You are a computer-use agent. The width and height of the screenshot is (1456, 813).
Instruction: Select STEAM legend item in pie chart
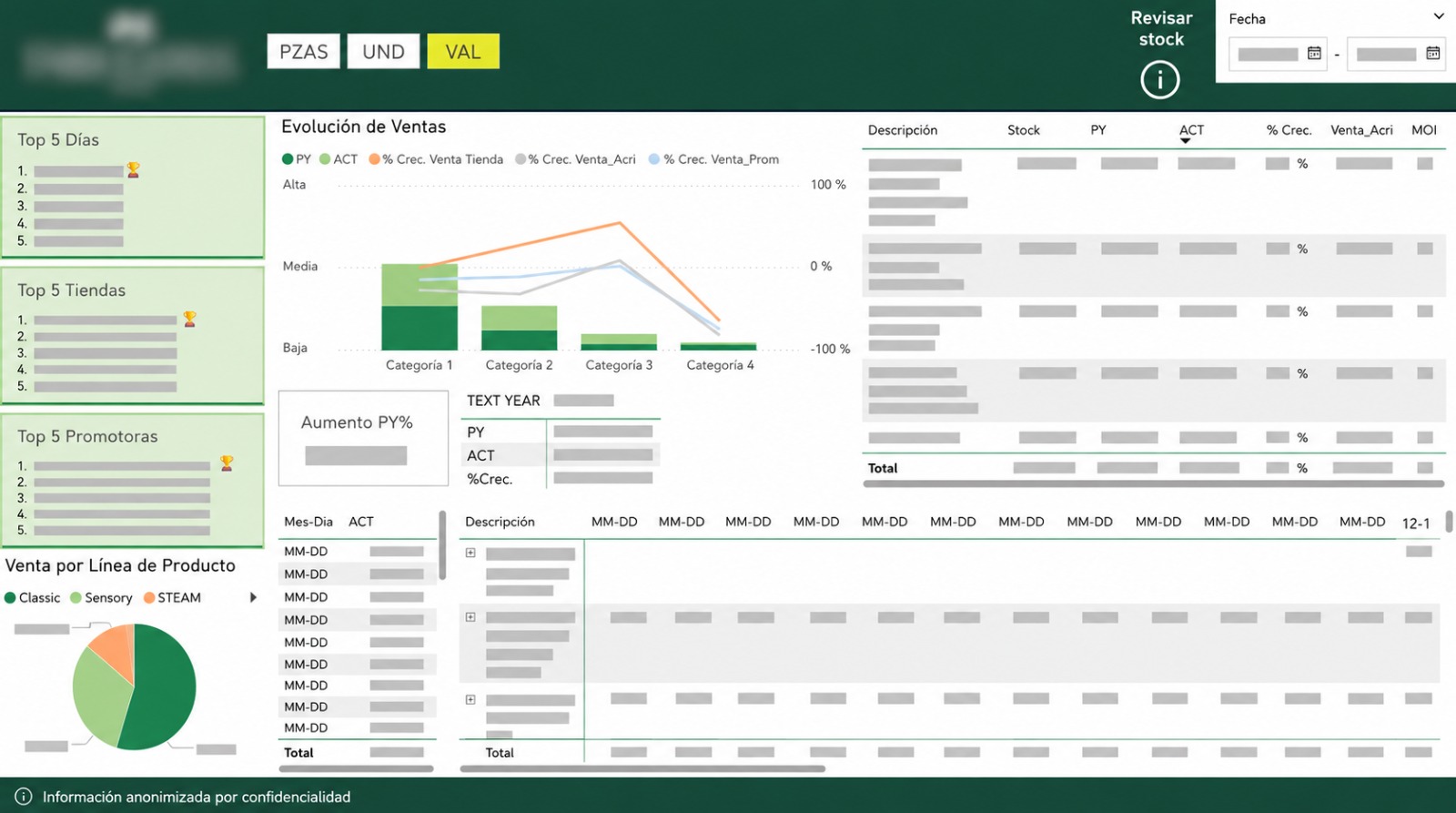(172, 598)
